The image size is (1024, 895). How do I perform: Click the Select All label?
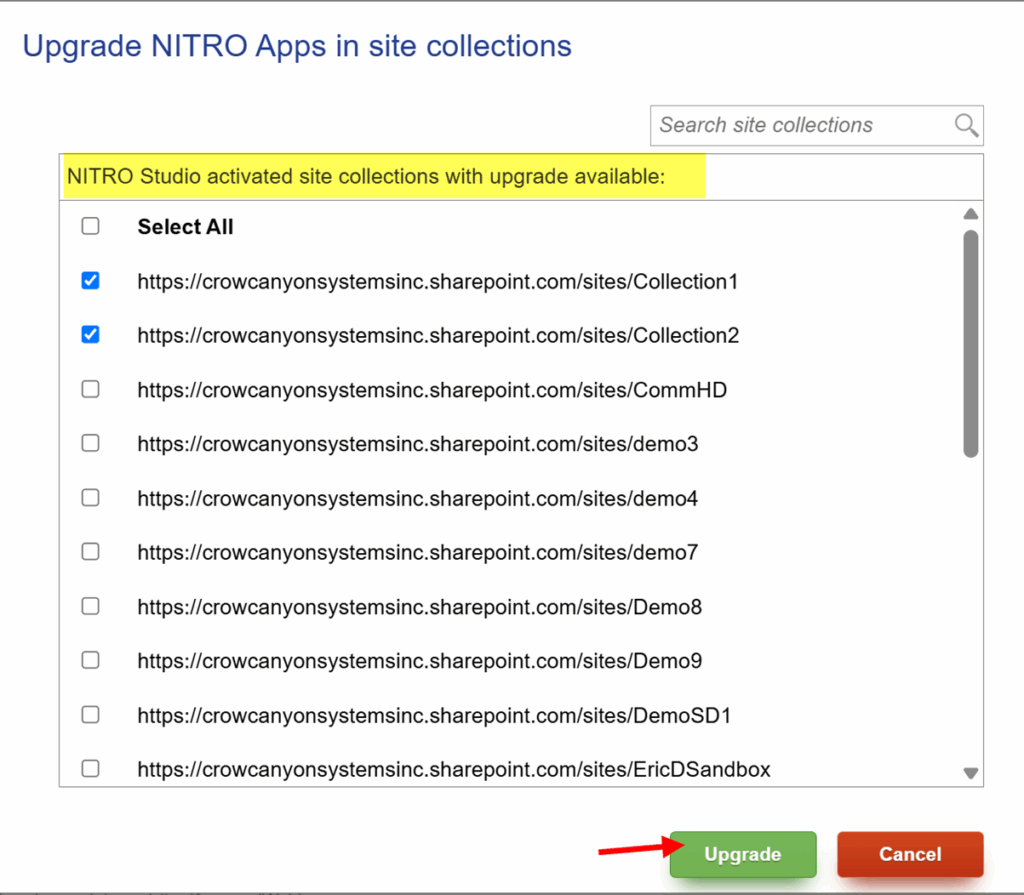coord(185,227)
